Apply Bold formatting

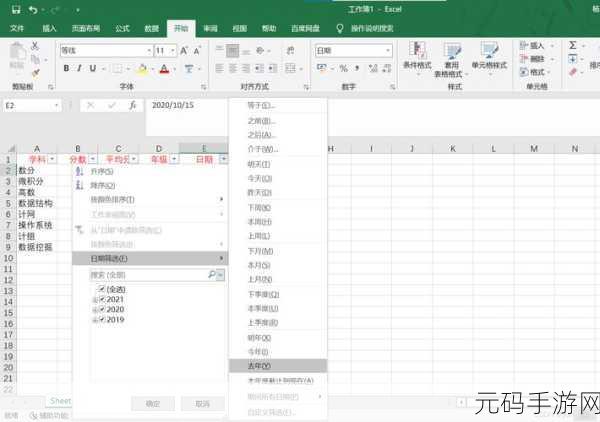[66, 68]
